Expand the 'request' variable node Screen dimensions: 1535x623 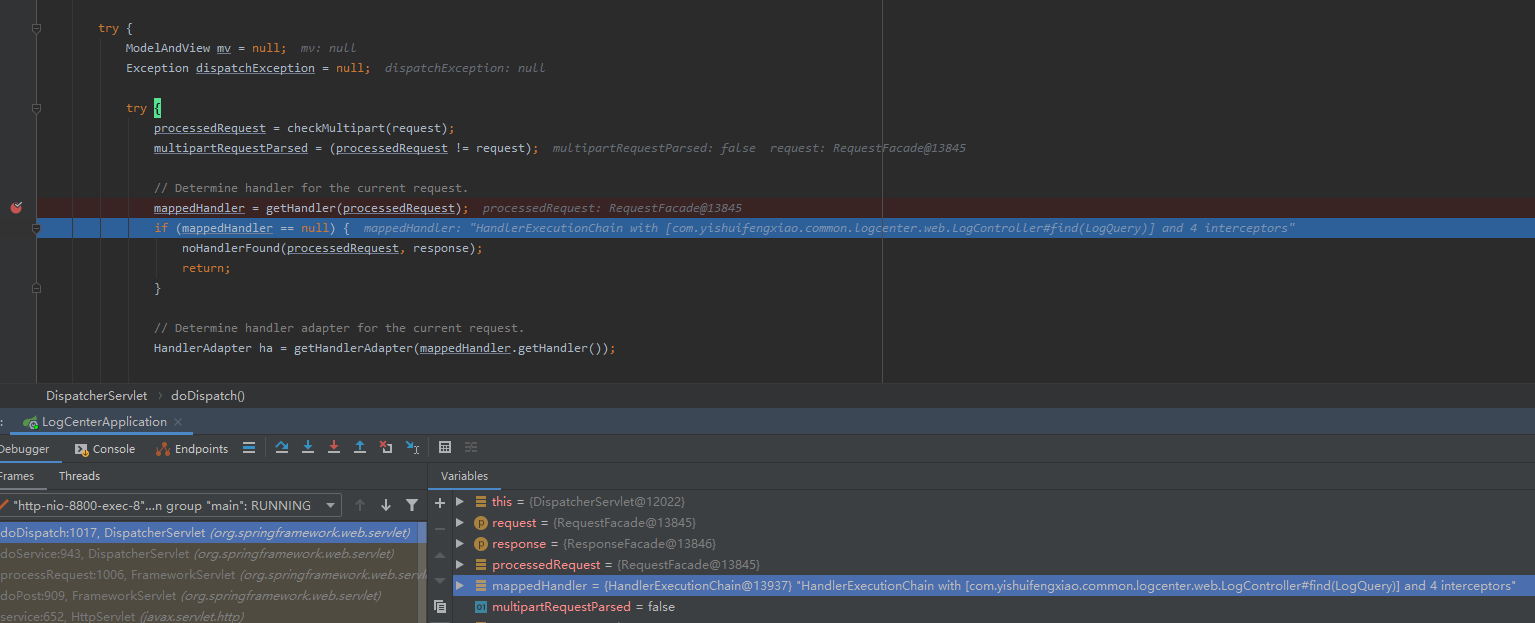point(460,522)
